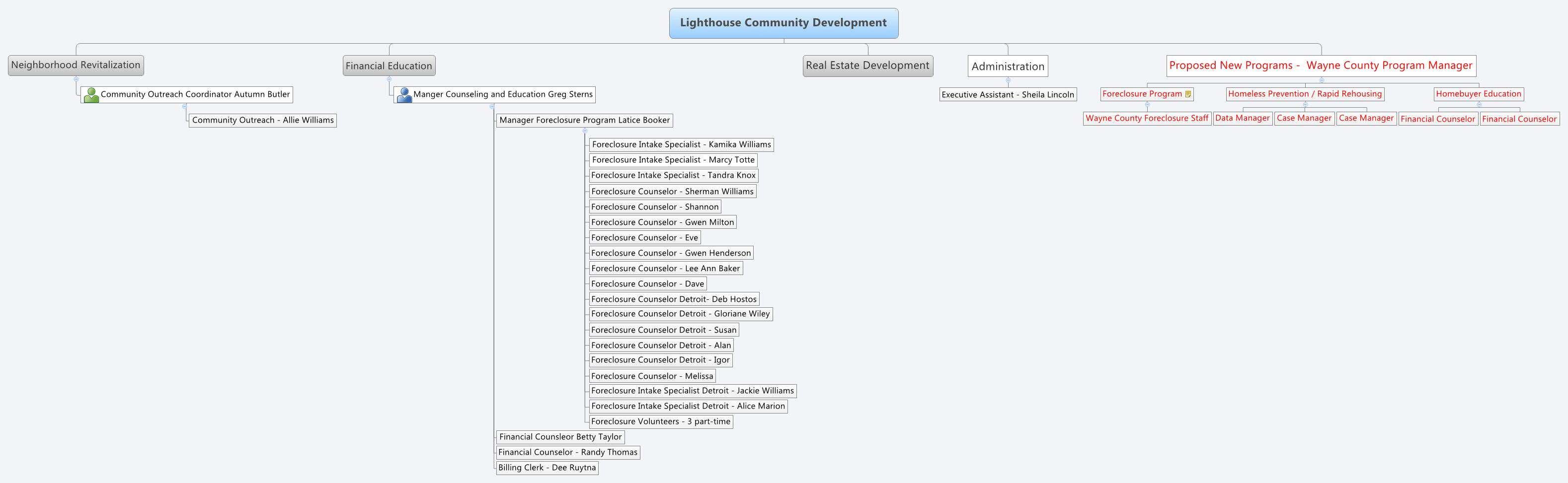Select Foreclosure Counselor - Gwen Milton
The width and height of the screenshot is (1568, 483).
pos(663,222)
